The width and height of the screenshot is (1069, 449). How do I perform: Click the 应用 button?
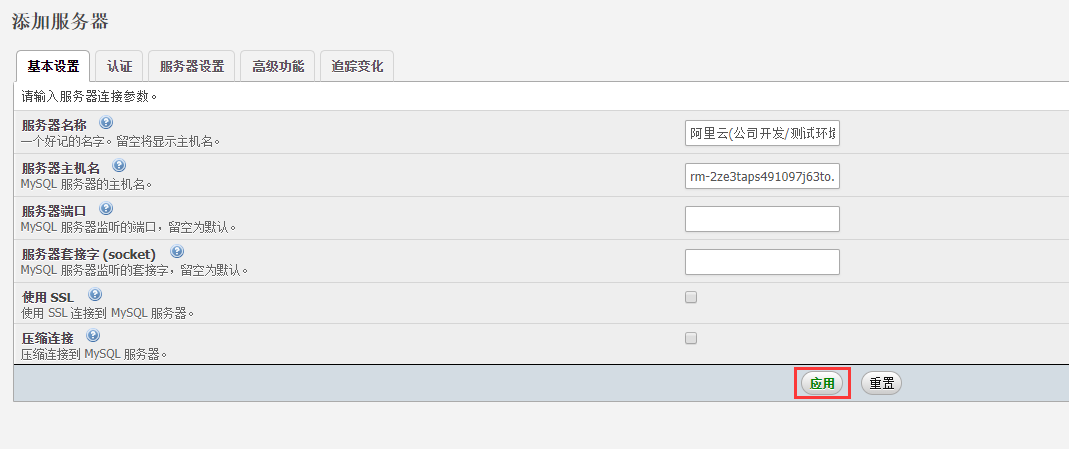pyautogui.click(x=822, y=383)
